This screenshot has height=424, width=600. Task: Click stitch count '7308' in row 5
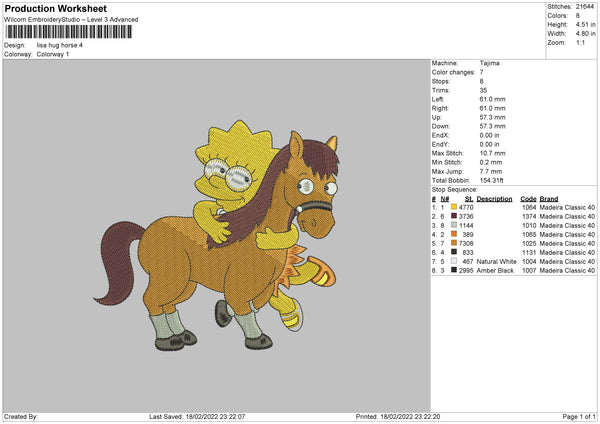(466, 243)
